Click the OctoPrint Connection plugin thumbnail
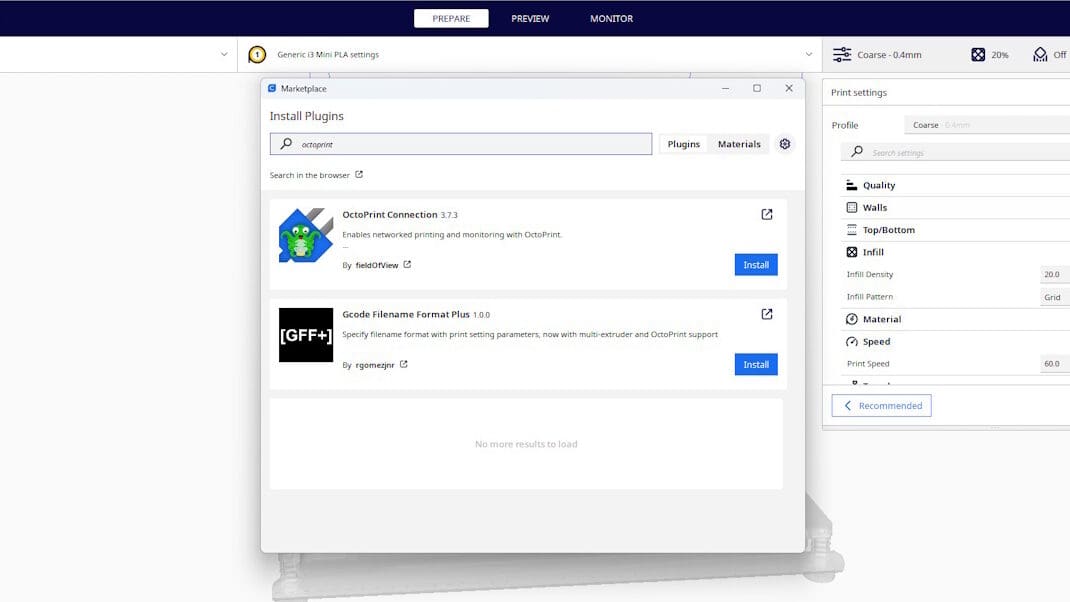The height and width of the screenshot is (602, 1070). tap(306, 235)
